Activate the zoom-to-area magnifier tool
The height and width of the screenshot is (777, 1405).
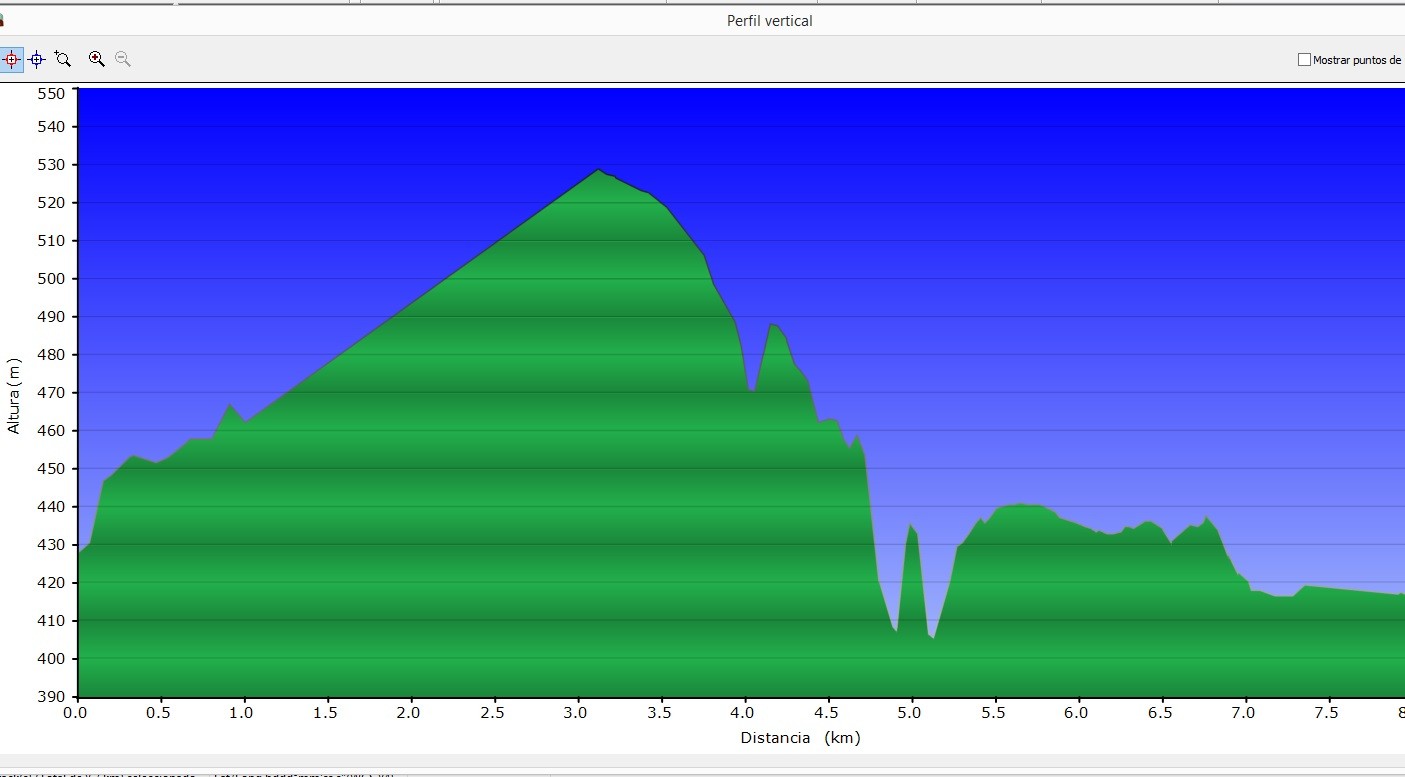coord(63,60)
